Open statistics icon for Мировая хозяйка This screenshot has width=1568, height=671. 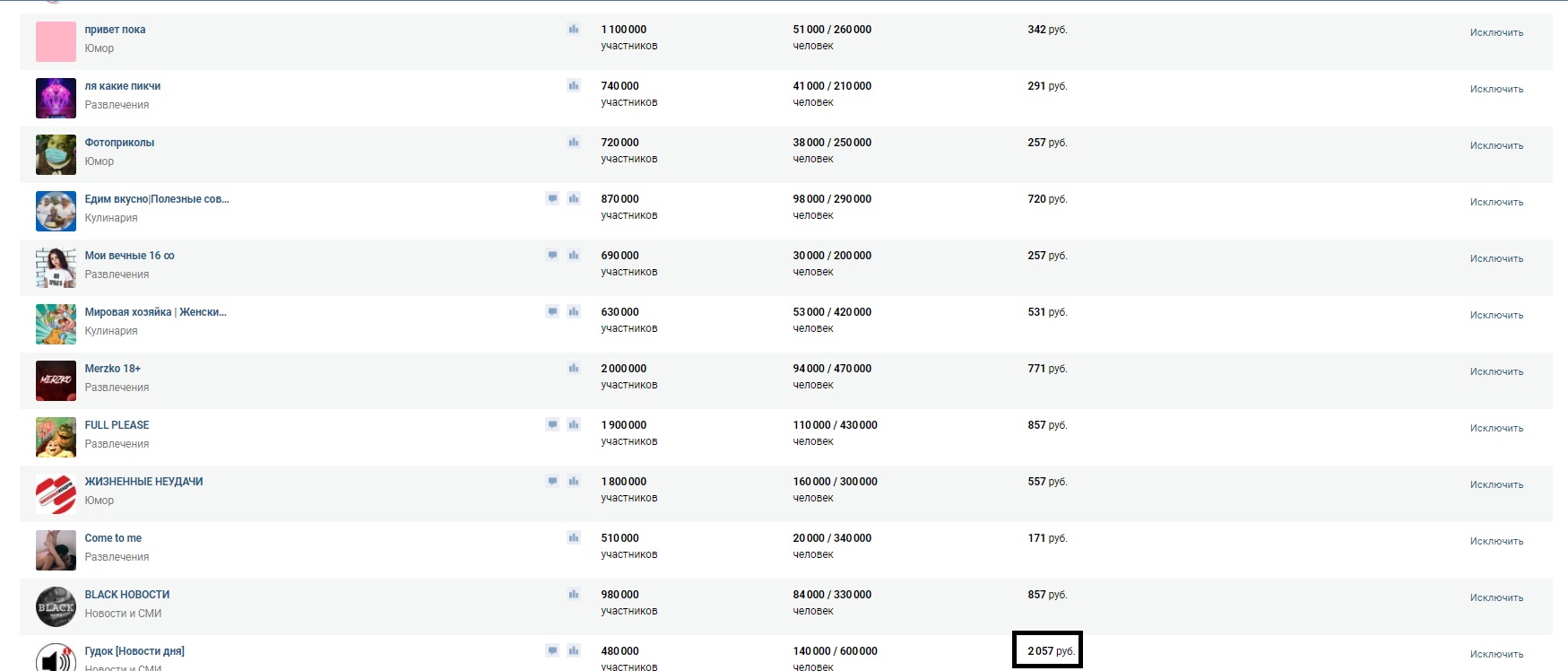574,312
